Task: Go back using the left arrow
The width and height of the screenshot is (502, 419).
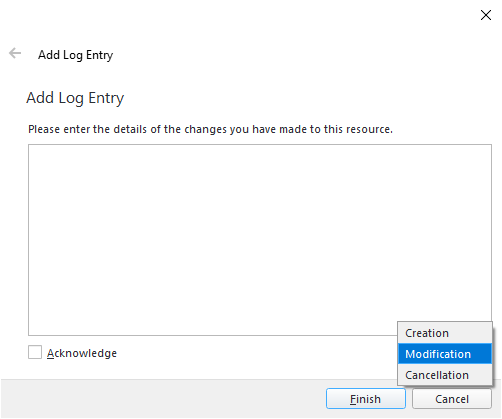Action: [x=15, y=53]
